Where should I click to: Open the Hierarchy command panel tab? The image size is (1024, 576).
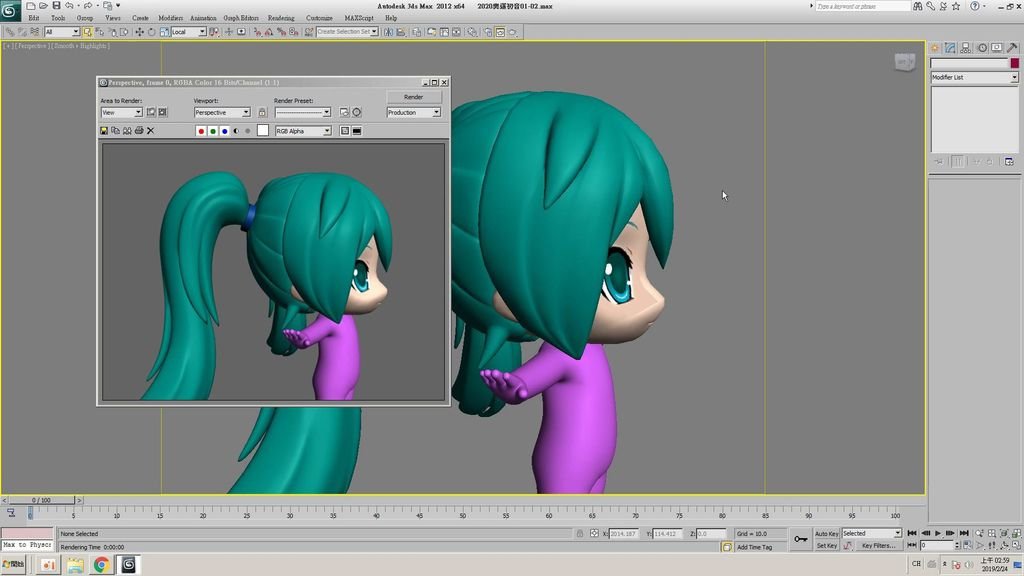pyautogui.click(x=966, y=48)
